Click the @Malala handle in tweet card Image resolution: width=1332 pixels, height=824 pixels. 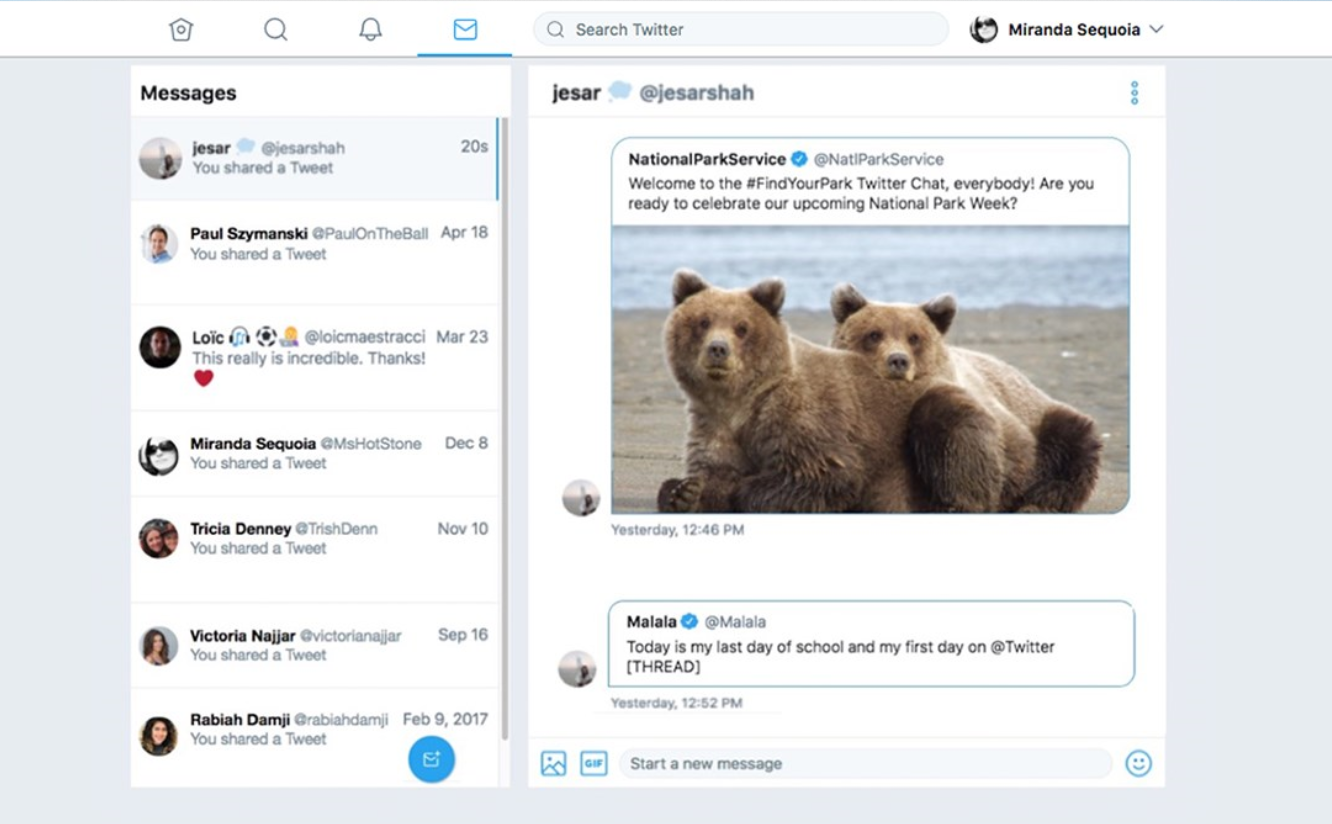pyautogui.click(x=735, y=622)
